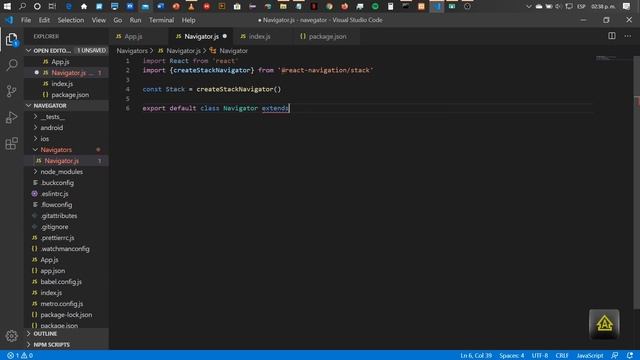640x360 pixels.
Task: Switch to the App.js editor tab
Action: coord(139,36)
